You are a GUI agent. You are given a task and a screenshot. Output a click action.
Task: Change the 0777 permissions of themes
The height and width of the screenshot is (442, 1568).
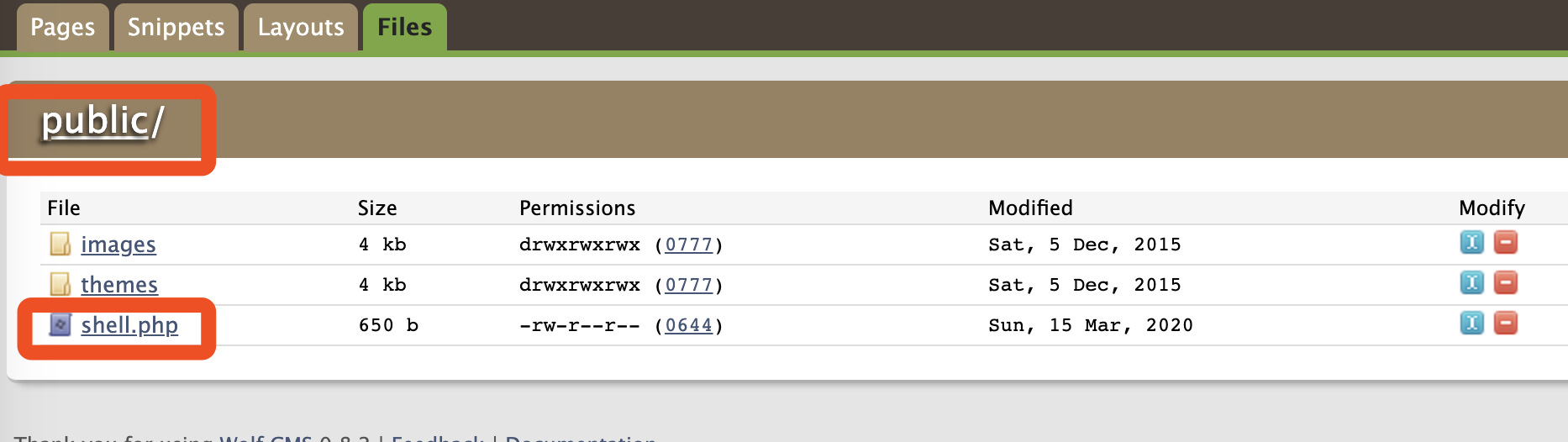[689, 285]
